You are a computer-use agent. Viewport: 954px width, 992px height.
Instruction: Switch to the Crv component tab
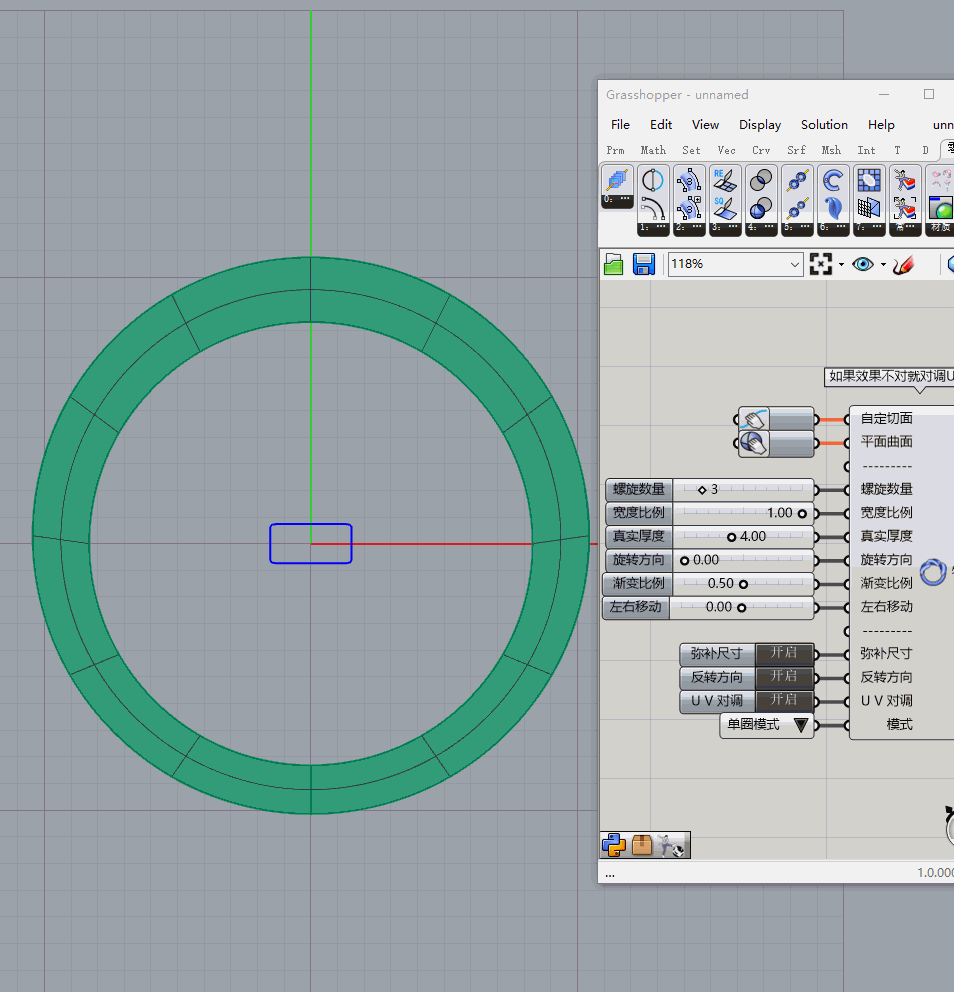coord(761,150)
